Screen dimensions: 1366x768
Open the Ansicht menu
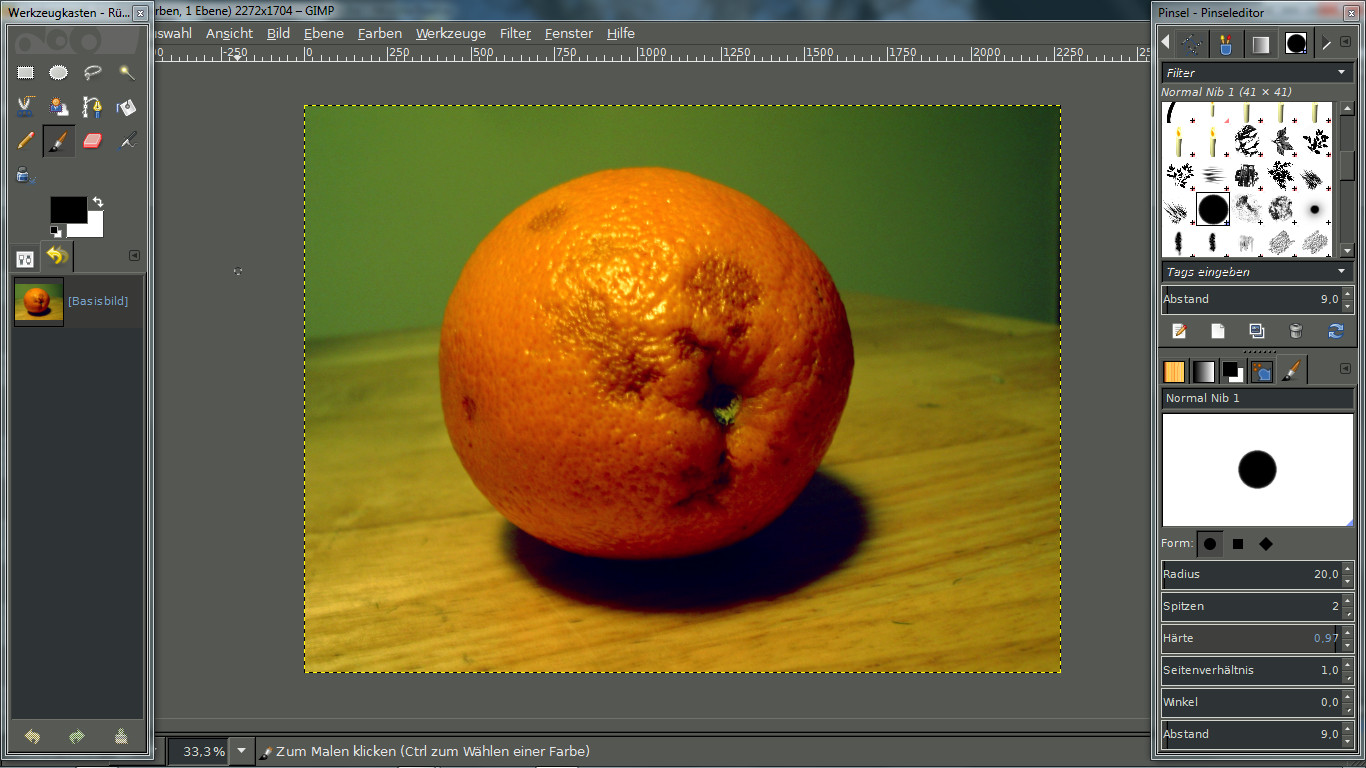[x=229, y=33]
